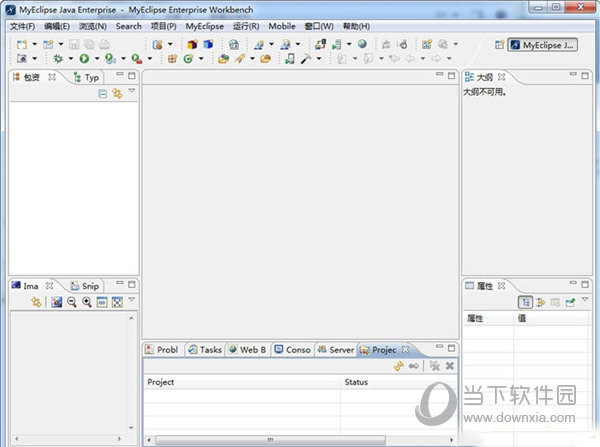Viewport: 600px width, 447px height.
Task: Minimize the 大纲 outline view
Action: coord(572,74)
